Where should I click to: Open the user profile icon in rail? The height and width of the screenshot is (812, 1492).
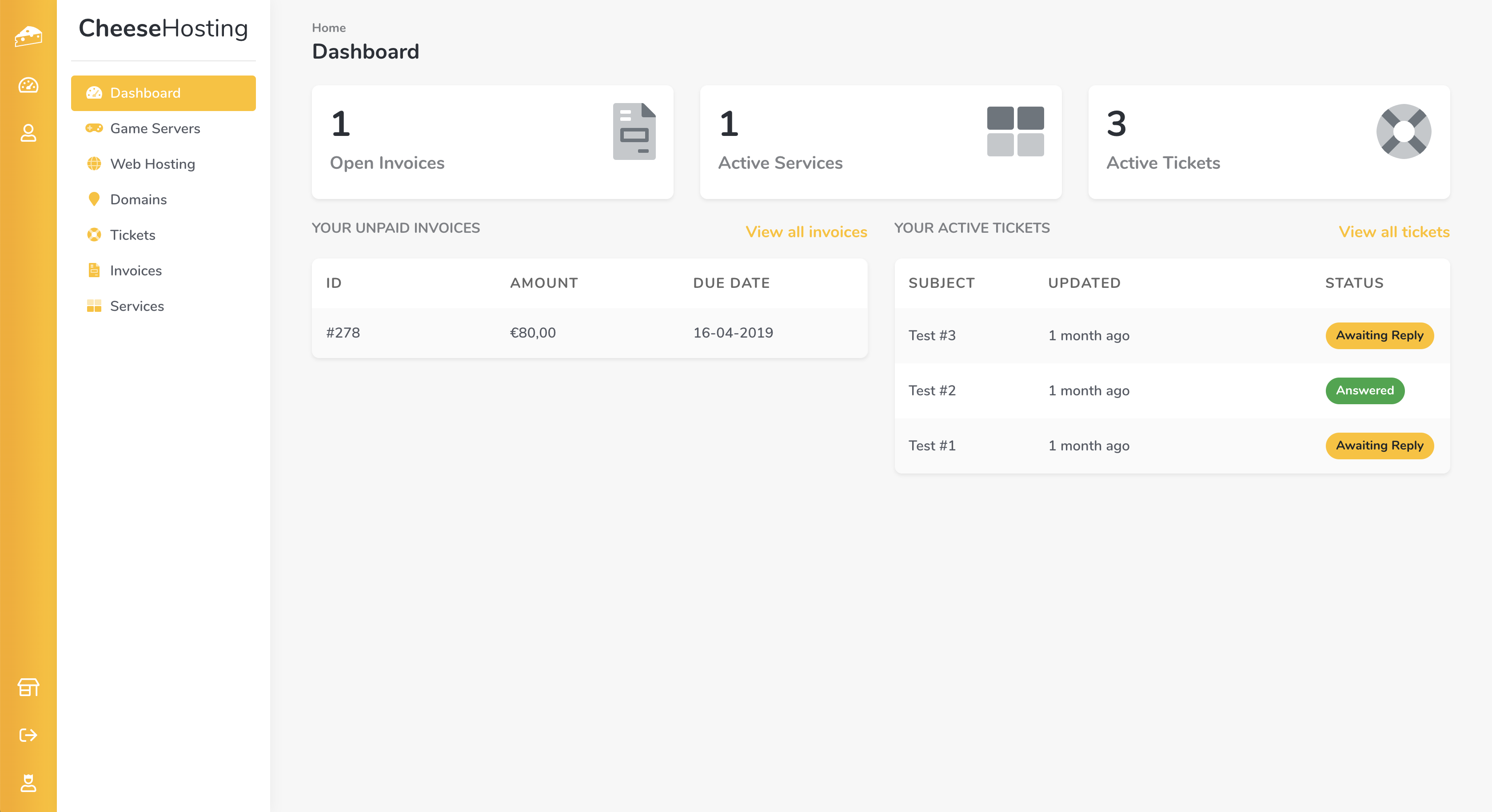click(28, 133)
